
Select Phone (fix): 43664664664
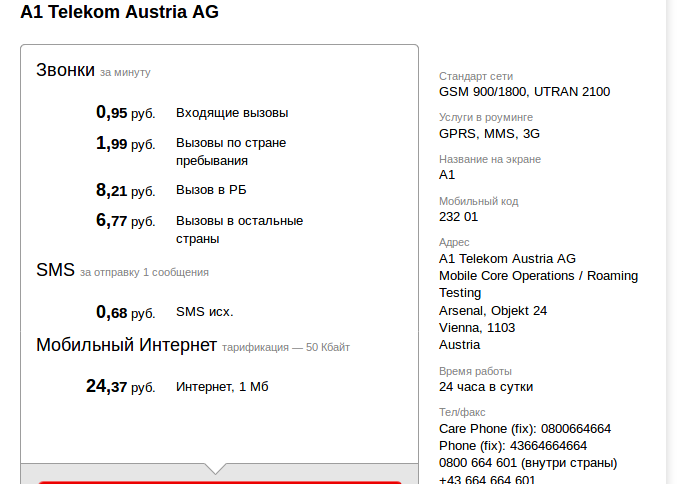coord(512,446)
